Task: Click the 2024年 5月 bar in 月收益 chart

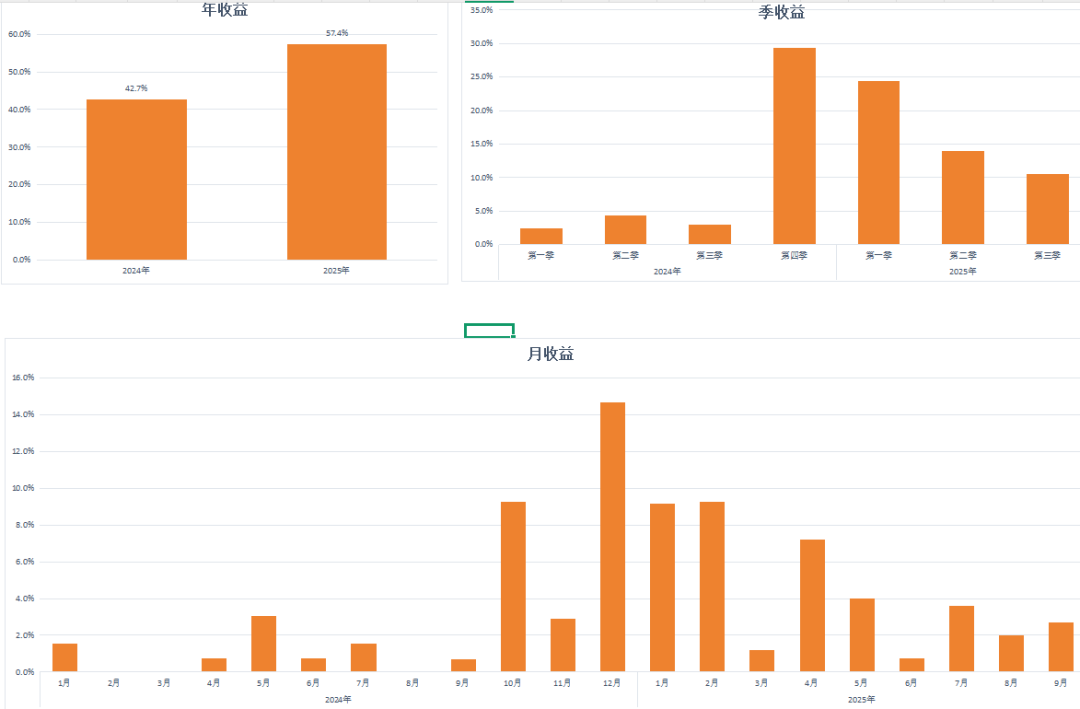Action: [264, 644]
